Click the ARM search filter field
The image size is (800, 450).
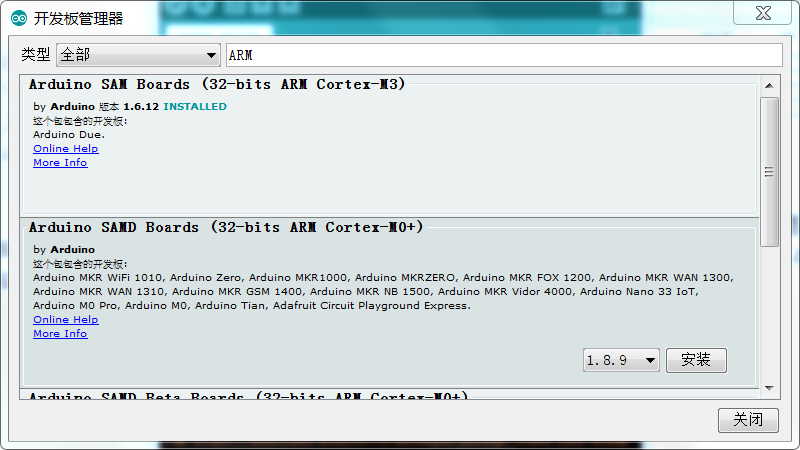point(504,55)
